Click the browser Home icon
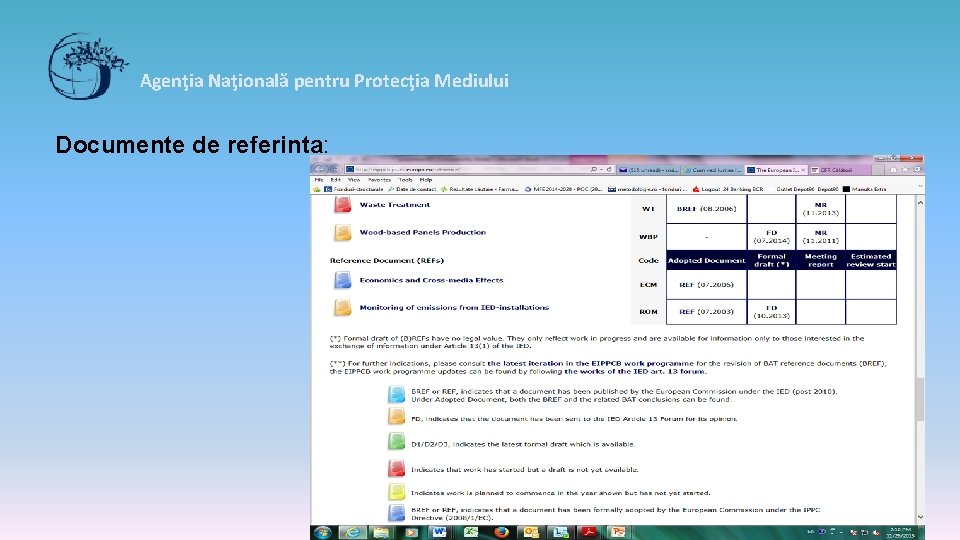The image size is (960, 540). [893, 170]
